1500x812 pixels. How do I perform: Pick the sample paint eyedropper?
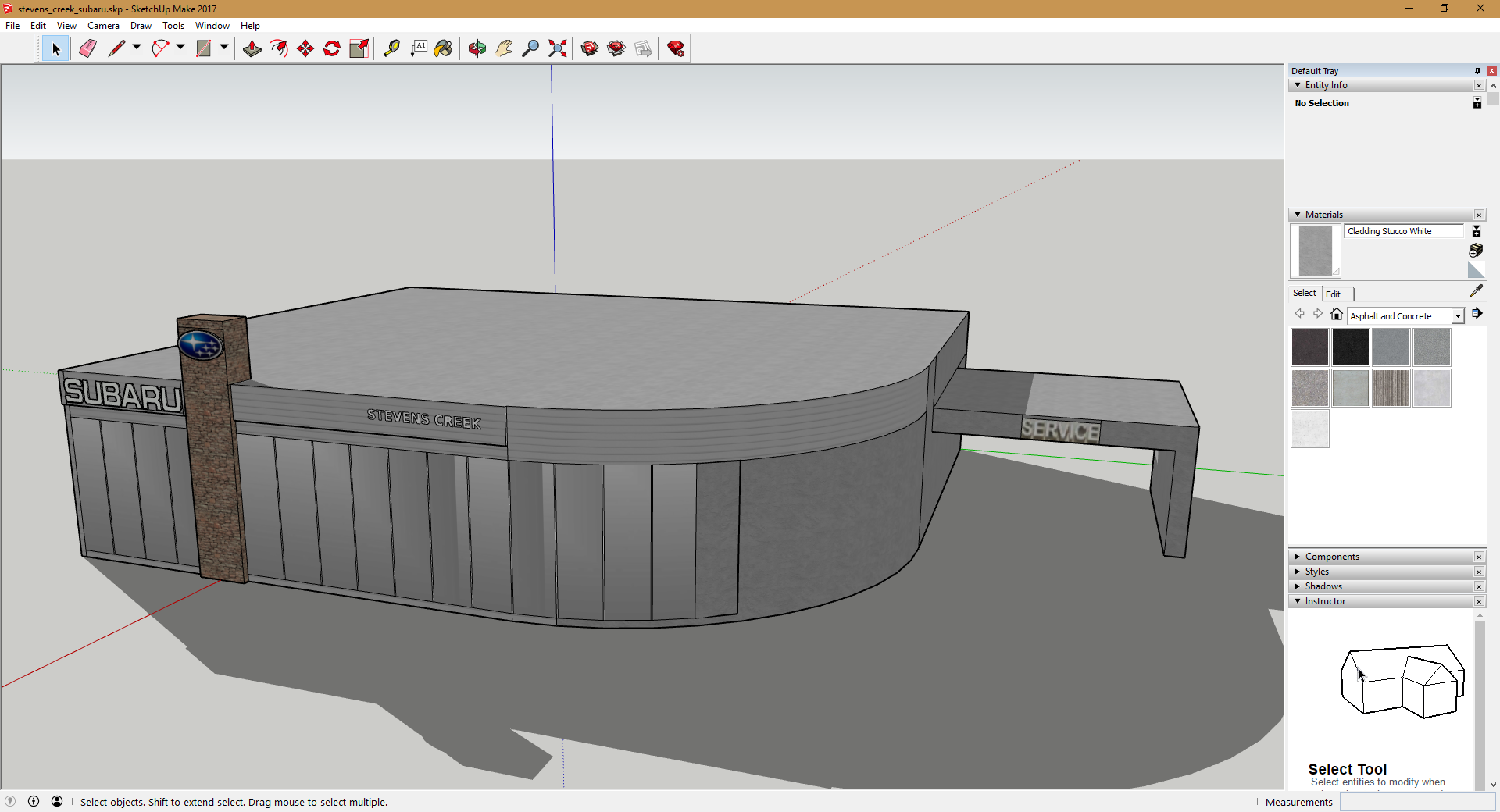(1476, 291)
